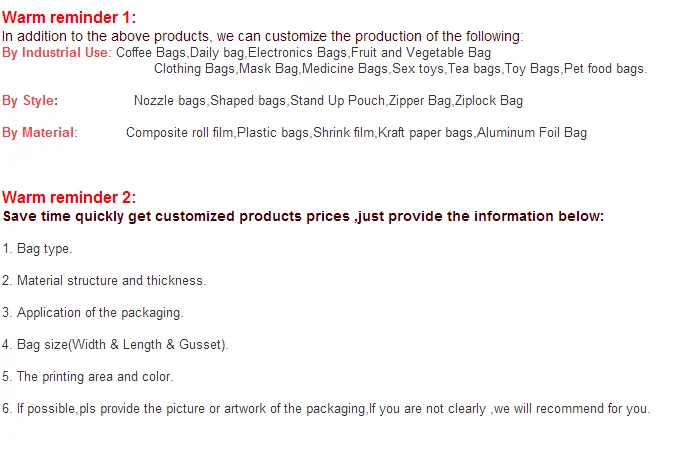This screenshot has height=449, width=686.
Task: Click the "By Industrial Use" label
Action: (x=55, y=52)
